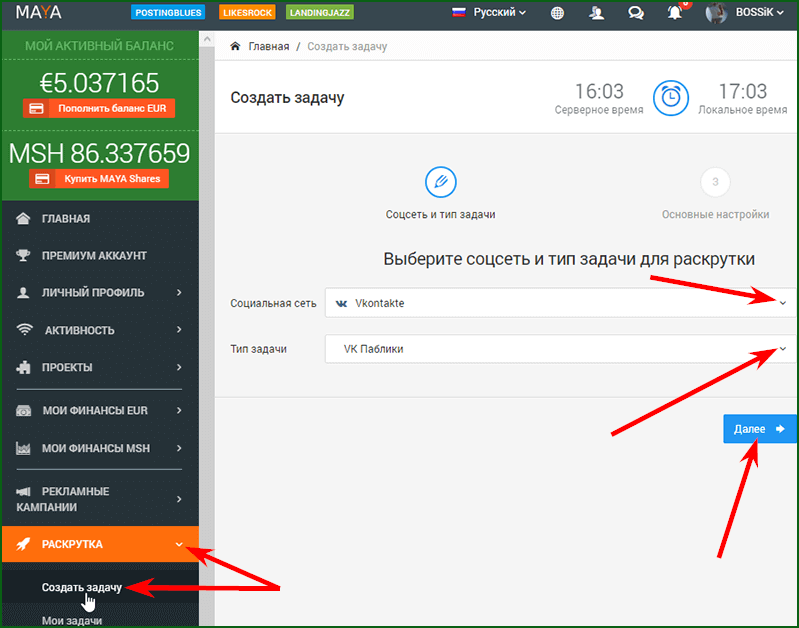Click the €5.037165 balance value

click(x=99, y=83)
